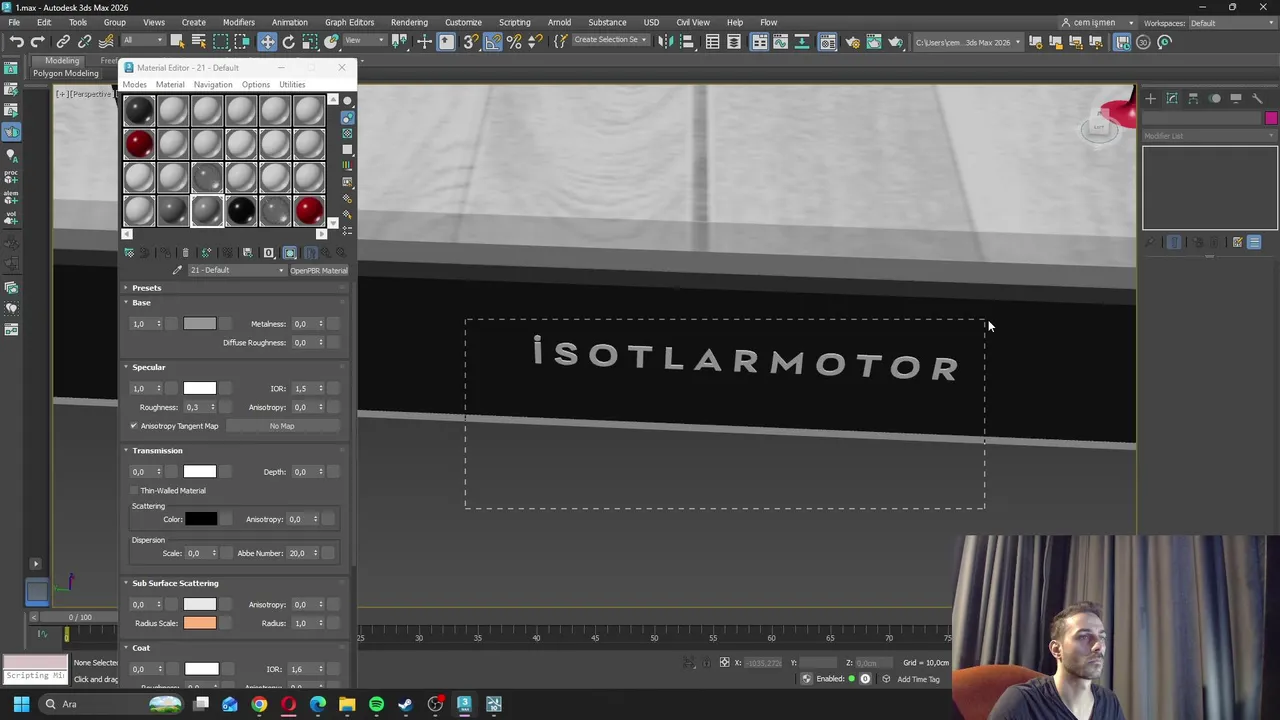Click Put to Library save icon
Screen dimensions: 1280x720
pos(247,253)
